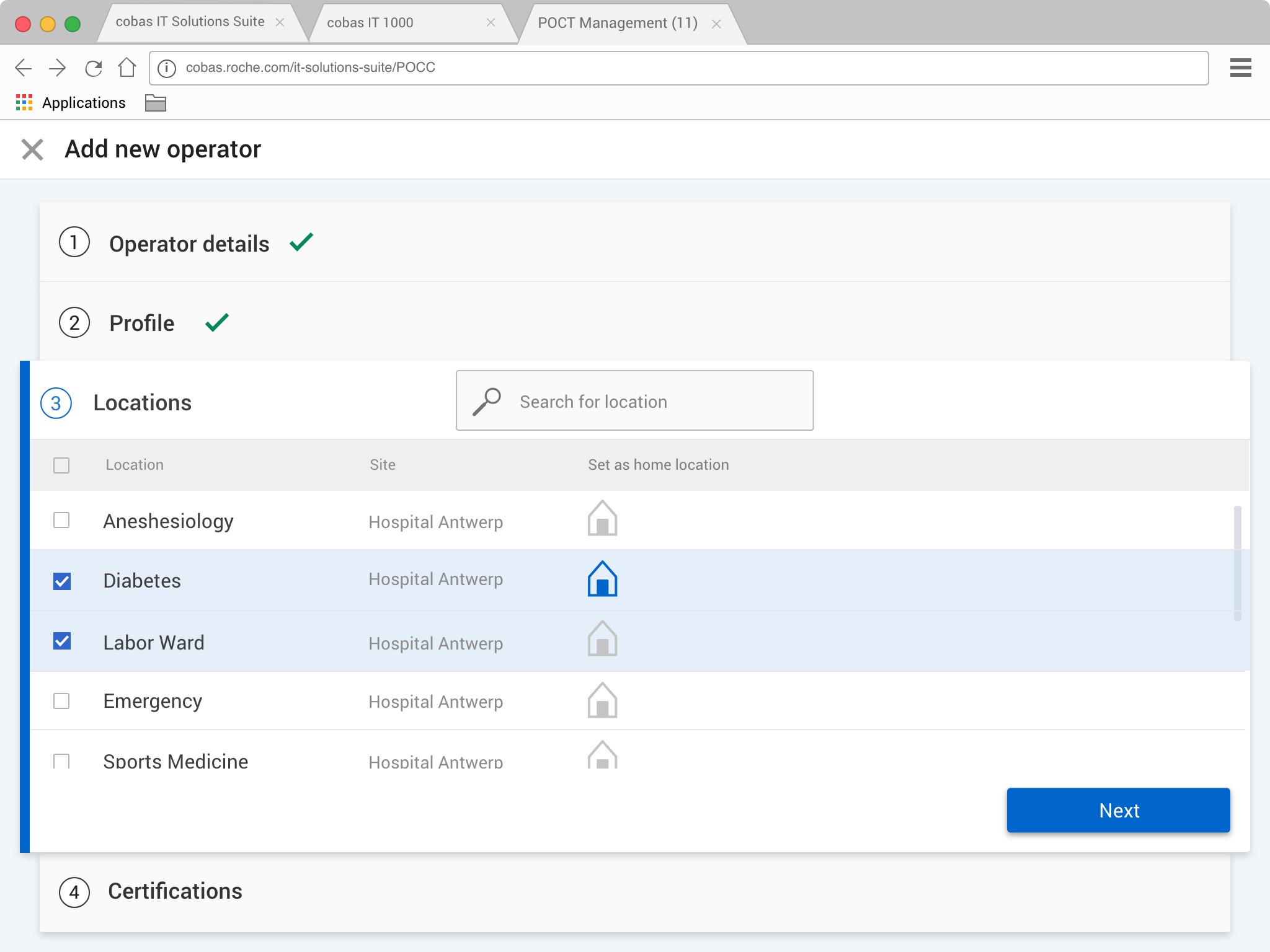
Task: Click the browser reload icon
Action: (x=93, y=68)
